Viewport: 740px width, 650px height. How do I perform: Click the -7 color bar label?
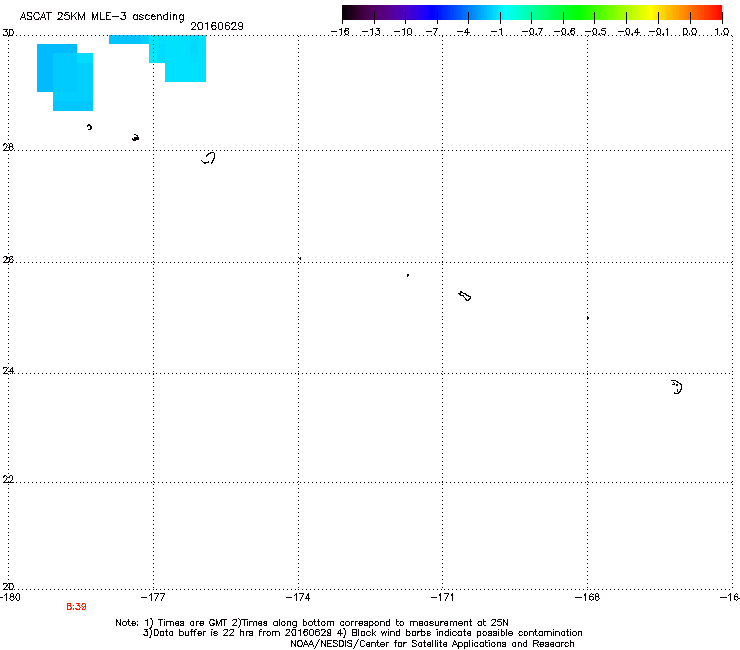432,32
